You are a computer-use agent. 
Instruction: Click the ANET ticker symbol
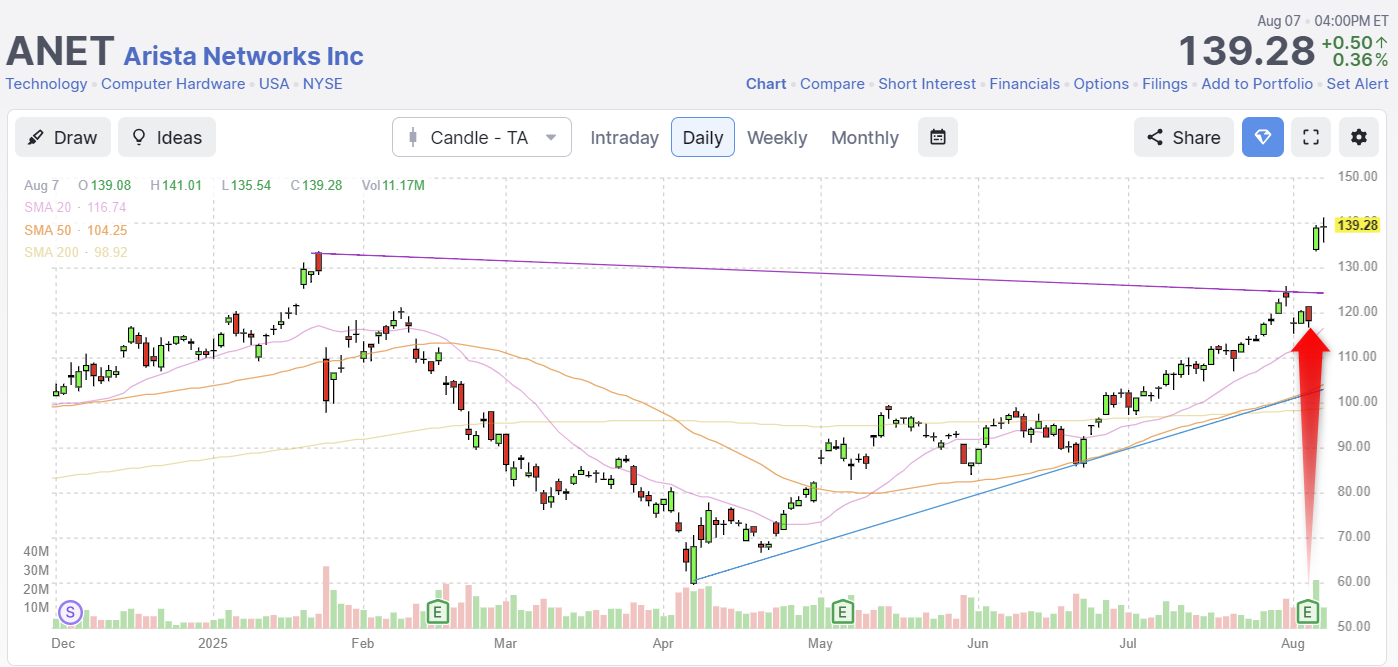(60, 51)
